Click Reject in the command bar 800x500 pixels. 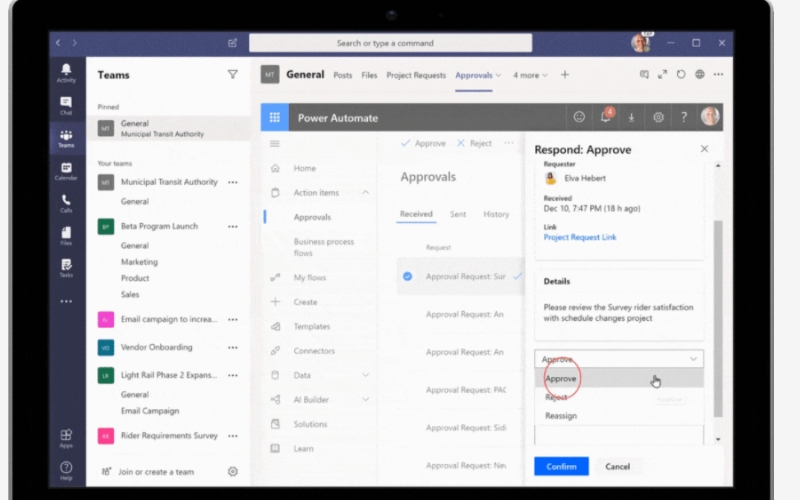tap(474, 143)
